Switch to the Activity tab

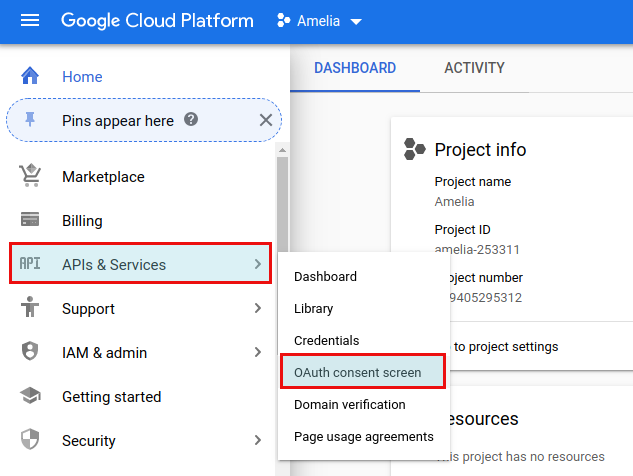(474, 68)
